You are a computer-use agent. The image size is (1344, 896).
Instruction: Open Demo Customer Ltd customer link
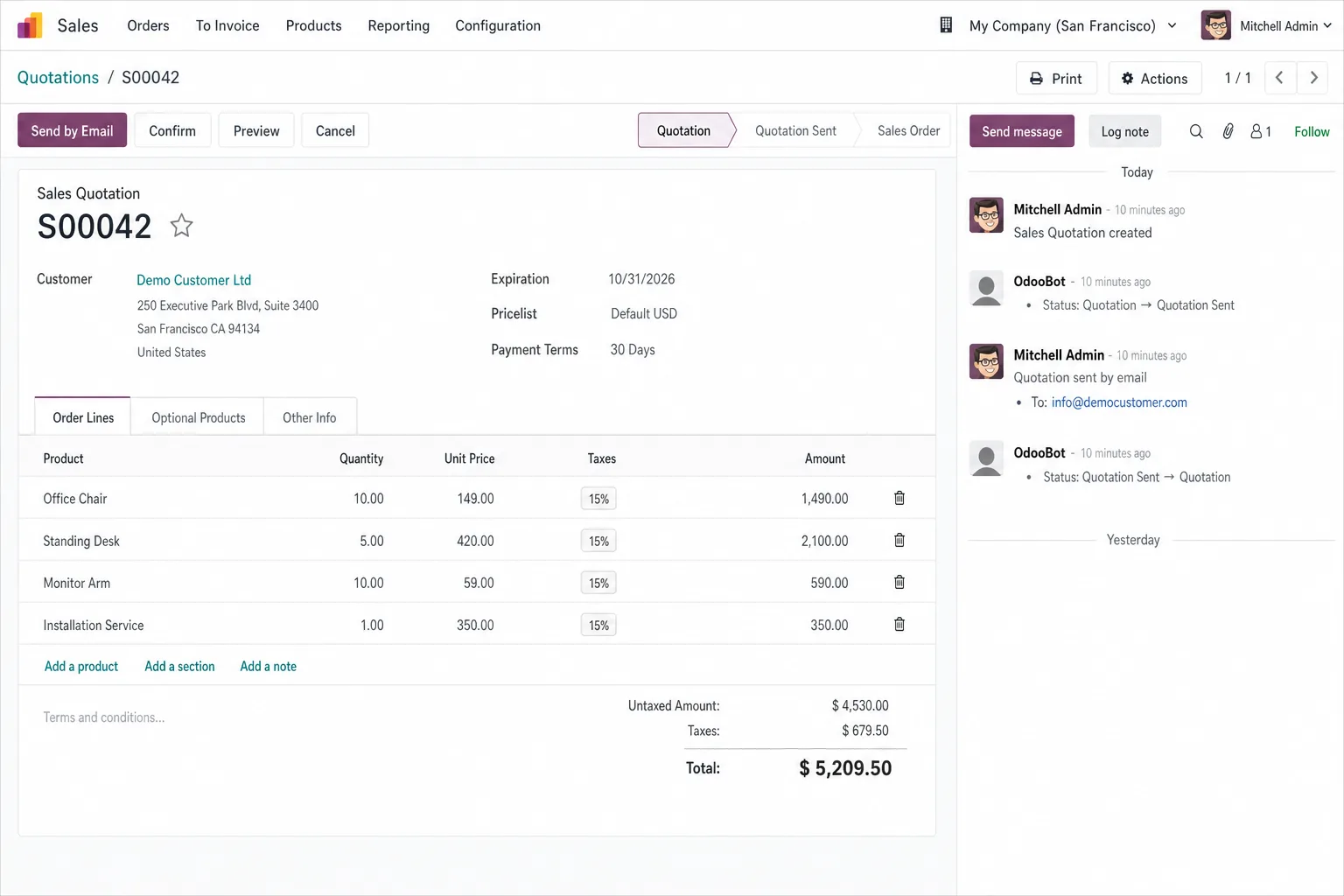[193, 280]
